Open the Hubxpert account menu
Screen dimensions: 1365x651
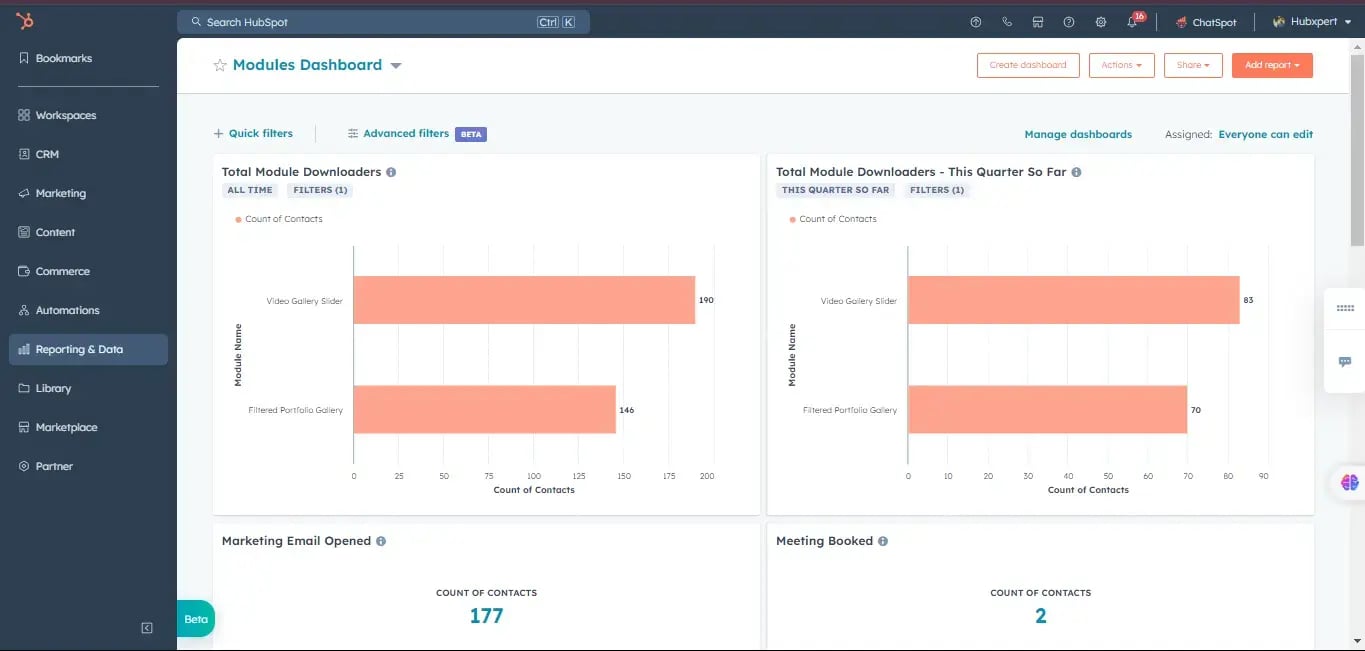(x=1311, y=22)
